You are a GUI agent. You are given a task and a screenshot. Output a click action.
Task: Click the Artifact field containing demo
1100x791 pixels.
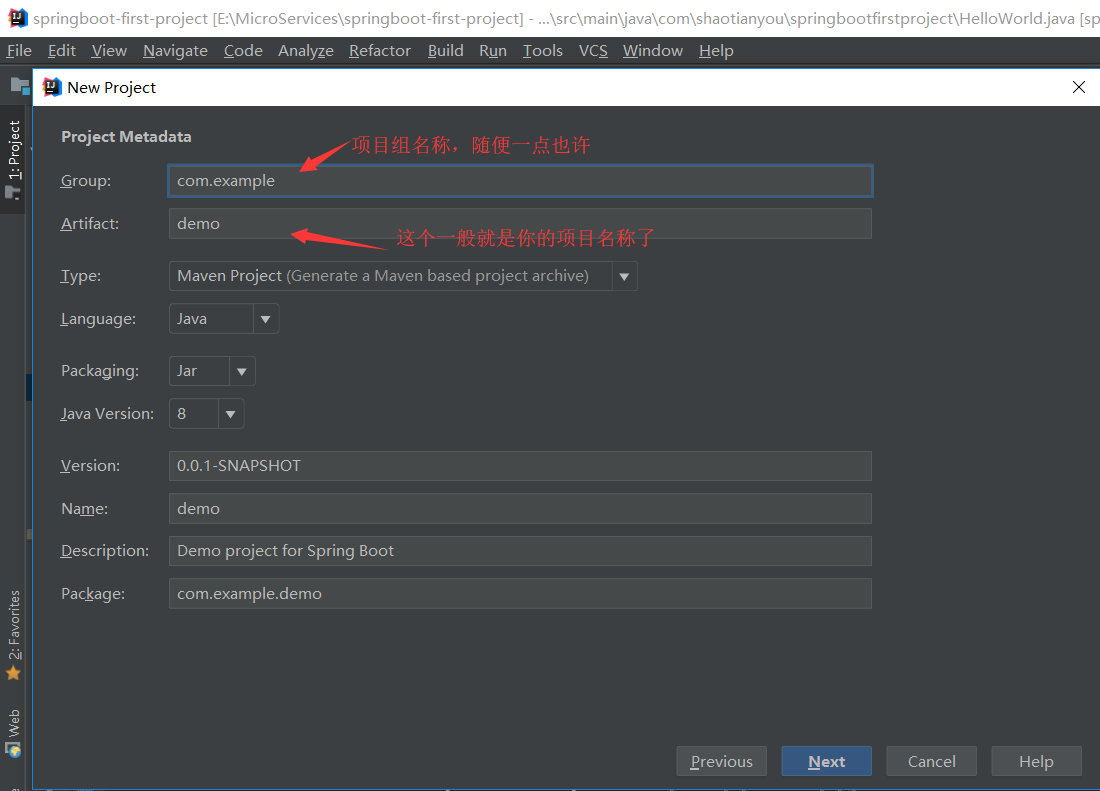click(x=521, y=224)
